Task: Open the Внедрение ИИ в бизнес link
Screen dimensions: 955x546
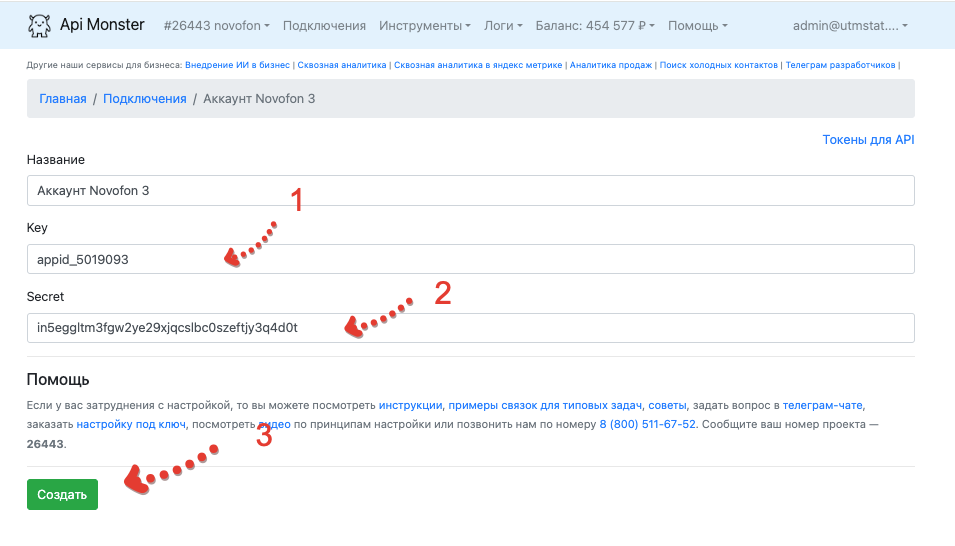Action: 238,65
